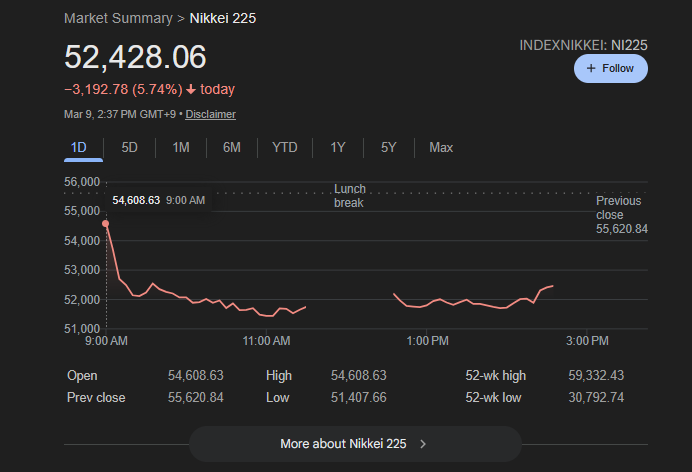Click the INDEXNIKKEI: NI225 ticker label

[583, 45]
